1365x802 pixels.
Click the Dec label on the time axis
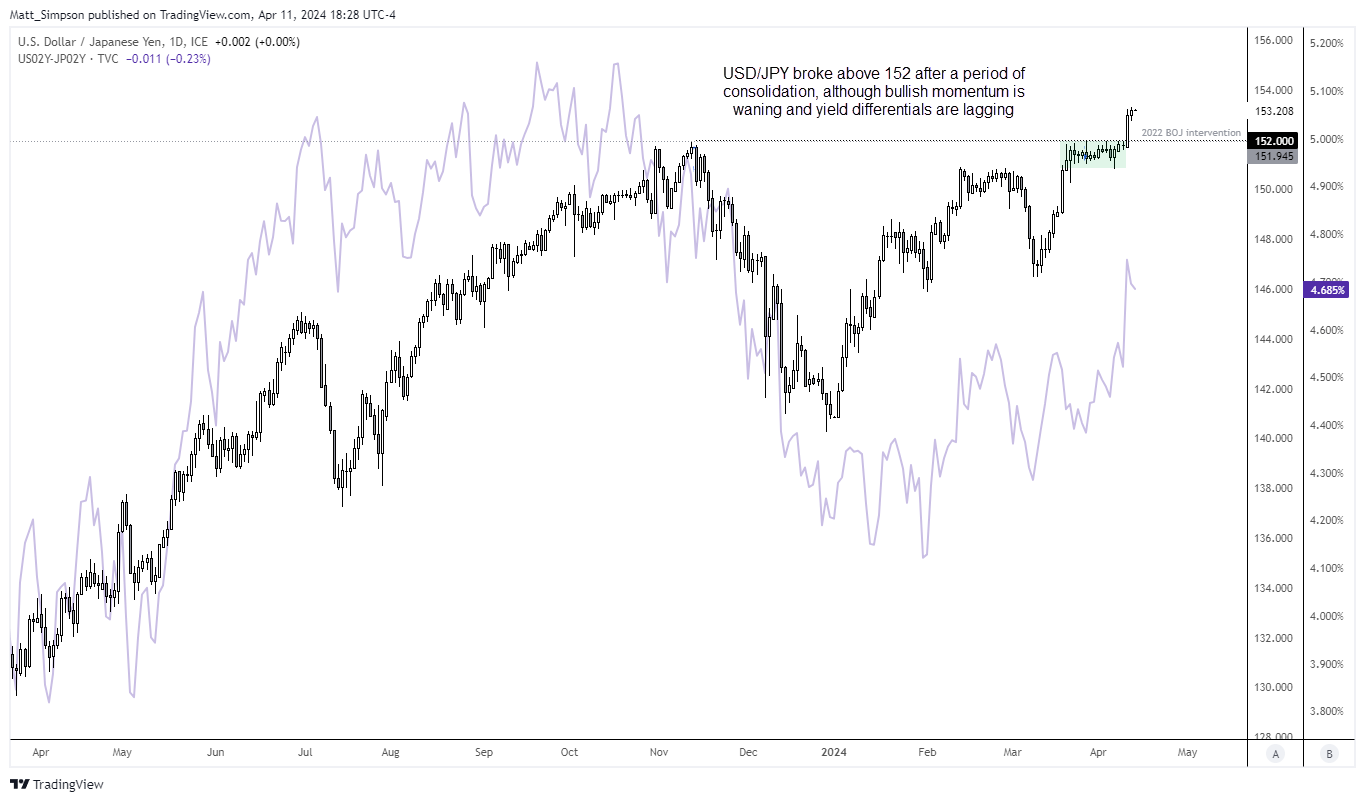pyautogui.click(x=746, y=751)
